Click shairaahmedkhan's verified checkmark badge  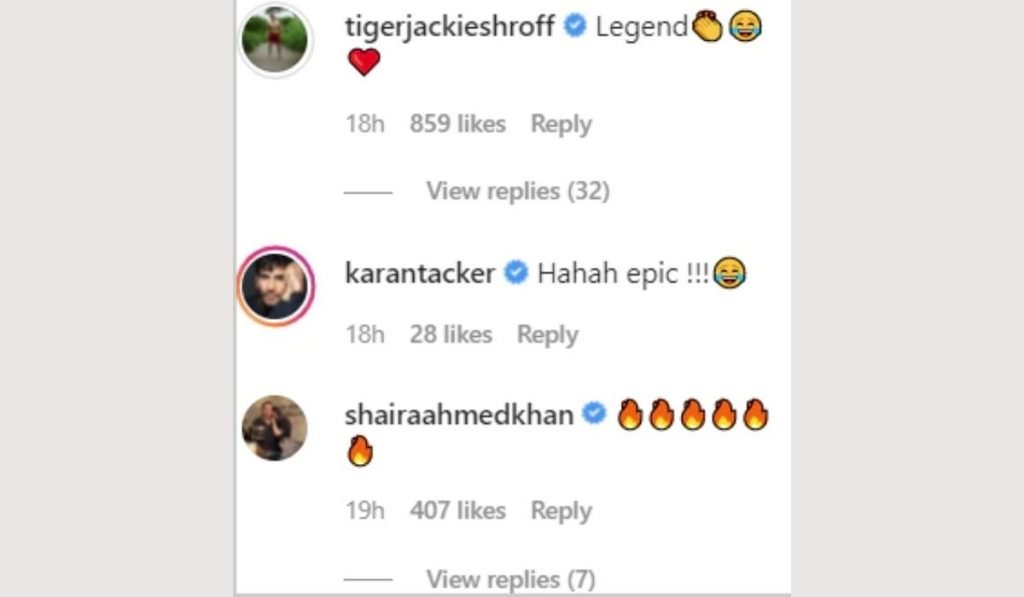pyautogui.click(x=594, y=414)
